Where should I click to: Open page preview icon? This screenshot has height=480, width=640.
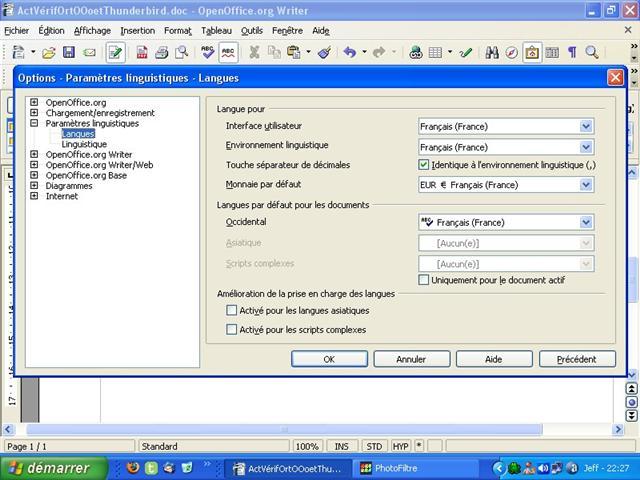coord(181,52)
